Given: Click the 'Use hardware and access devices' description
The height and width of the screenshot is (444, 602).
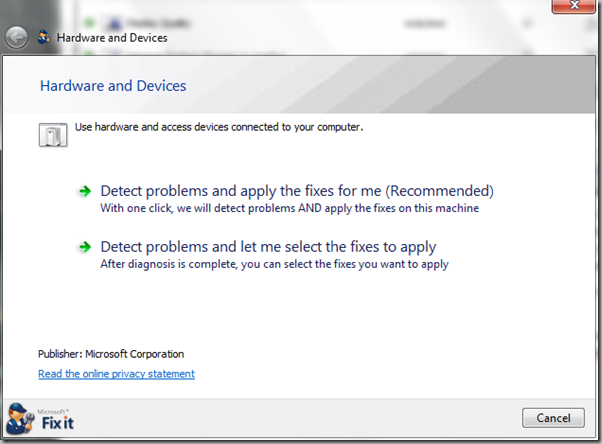Looking at the screenshot, I should pyautogui.click(x=219, y=128).
